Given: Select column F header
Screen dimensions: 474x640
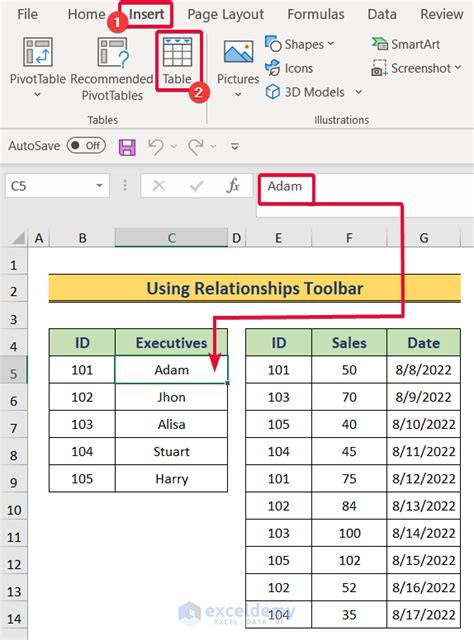Looking at the screenshot, I should [x=349, y=238].
